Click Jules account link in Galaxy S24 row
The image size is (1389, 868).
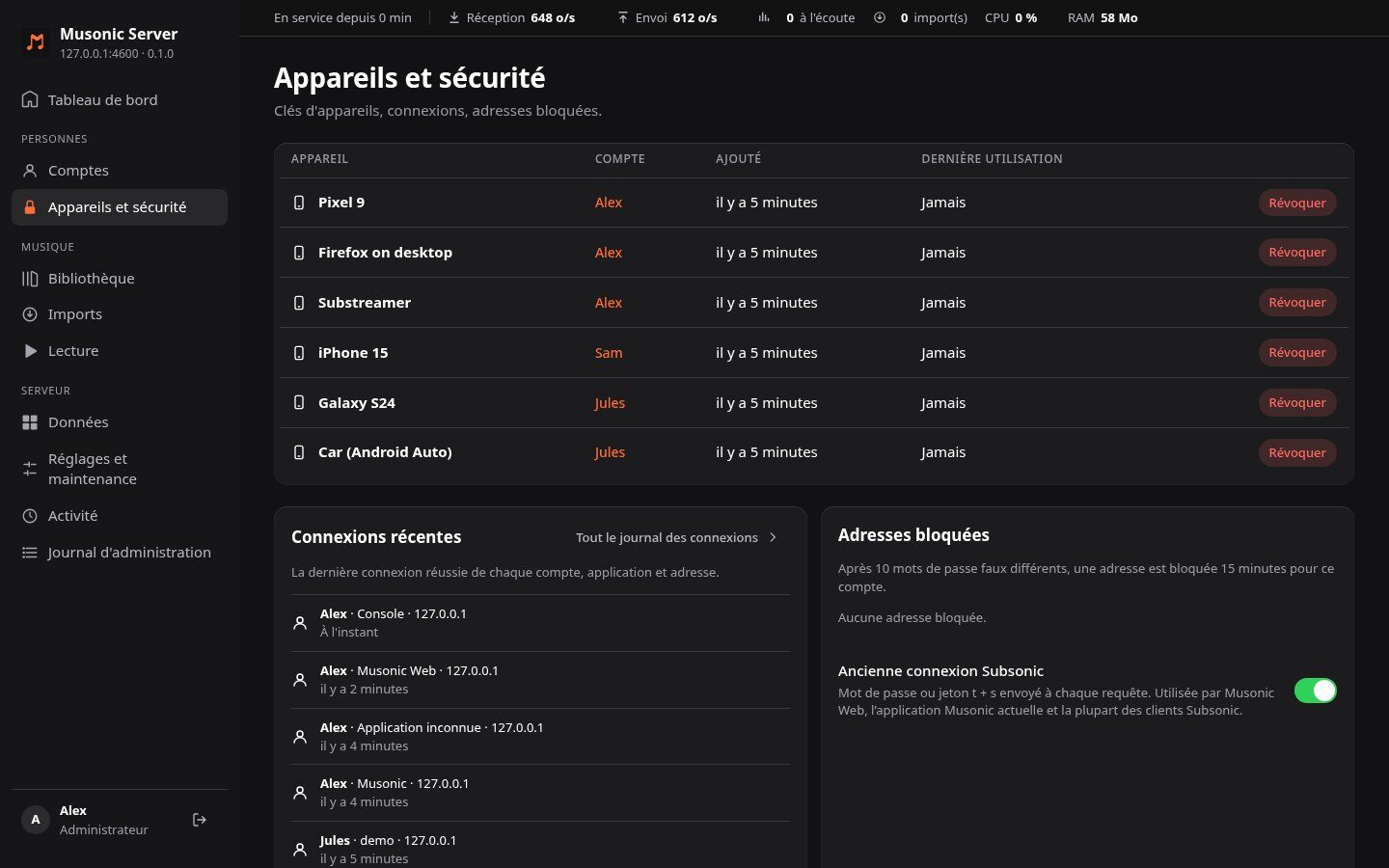[610, 403]
